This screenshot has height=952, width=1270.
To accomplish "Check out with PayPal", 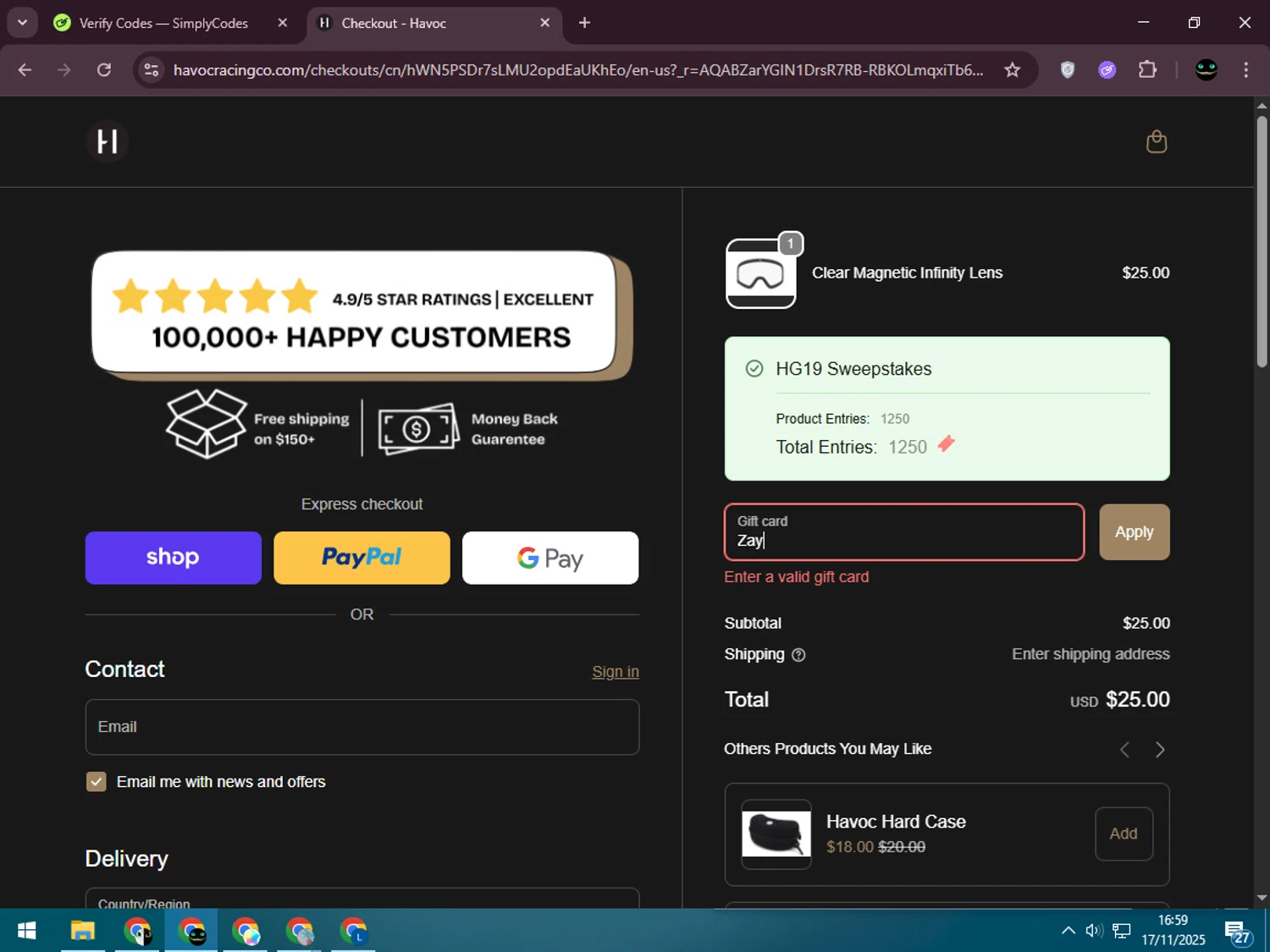I will 362,558.
